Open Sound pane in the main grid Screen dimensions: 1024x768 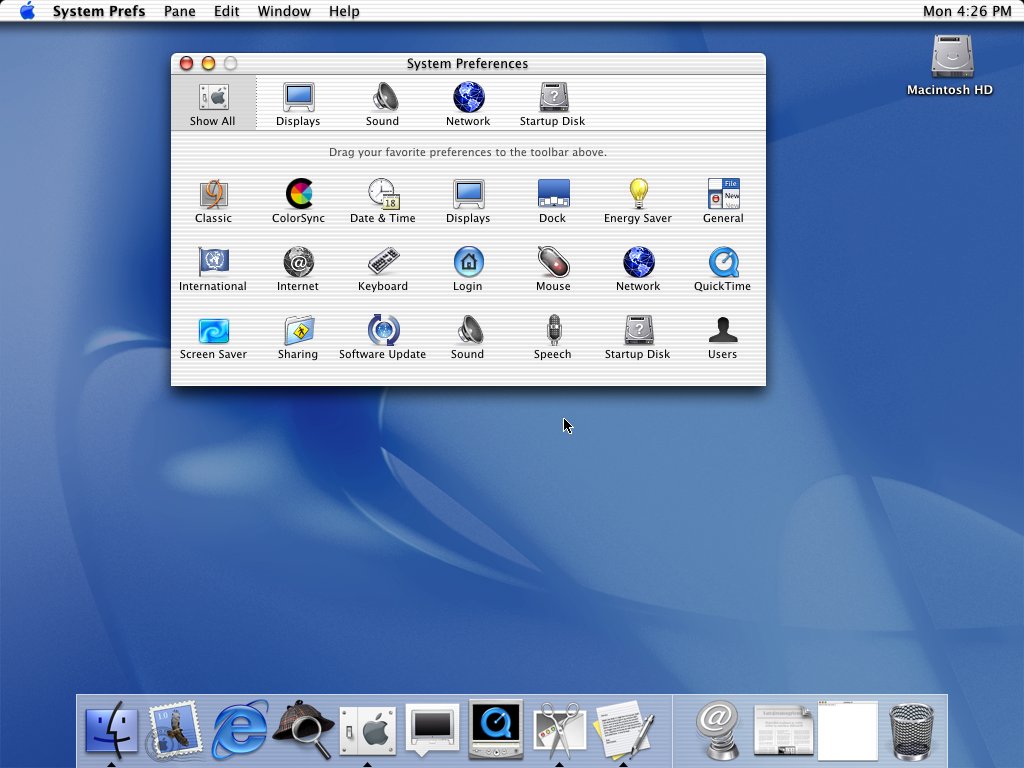point(468,337)
